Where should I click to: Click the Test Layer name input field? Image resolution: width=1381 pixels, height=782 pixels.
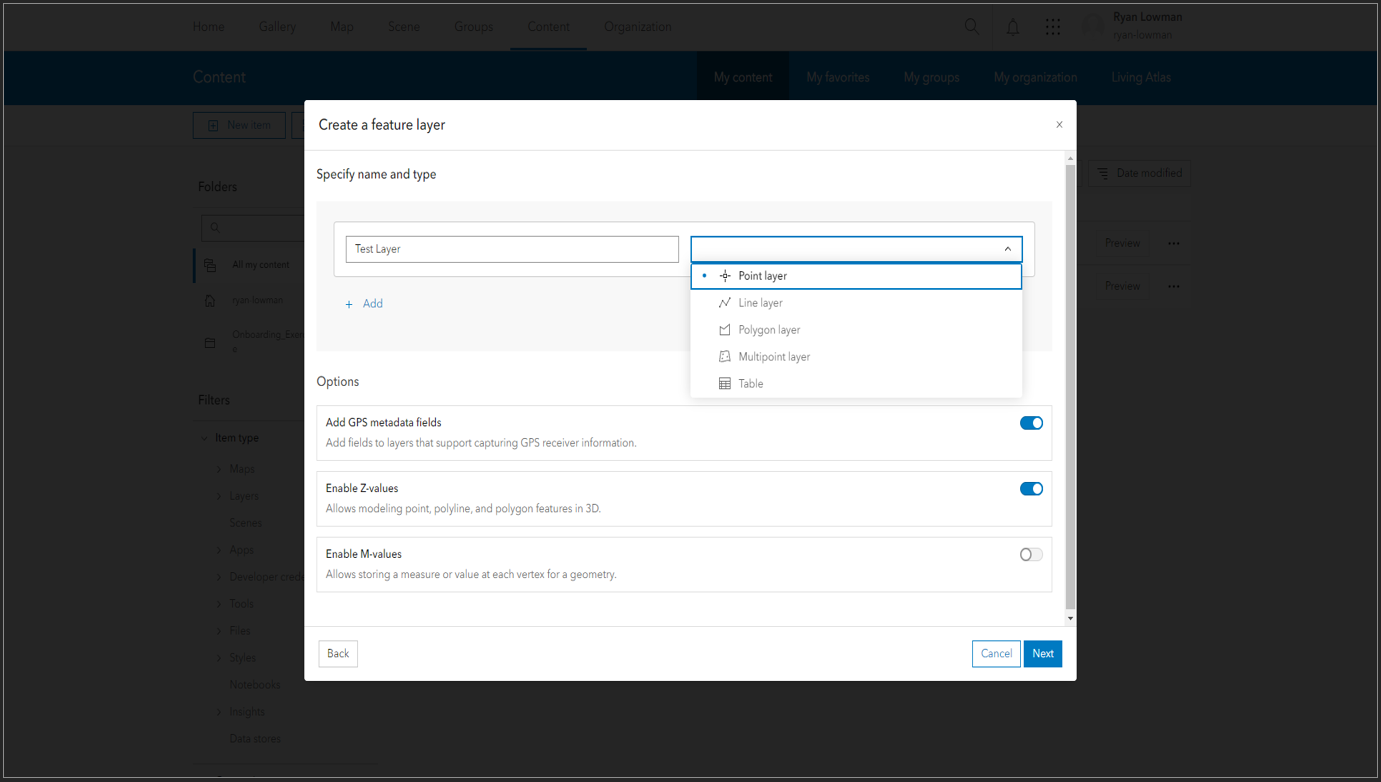point(511,248)
